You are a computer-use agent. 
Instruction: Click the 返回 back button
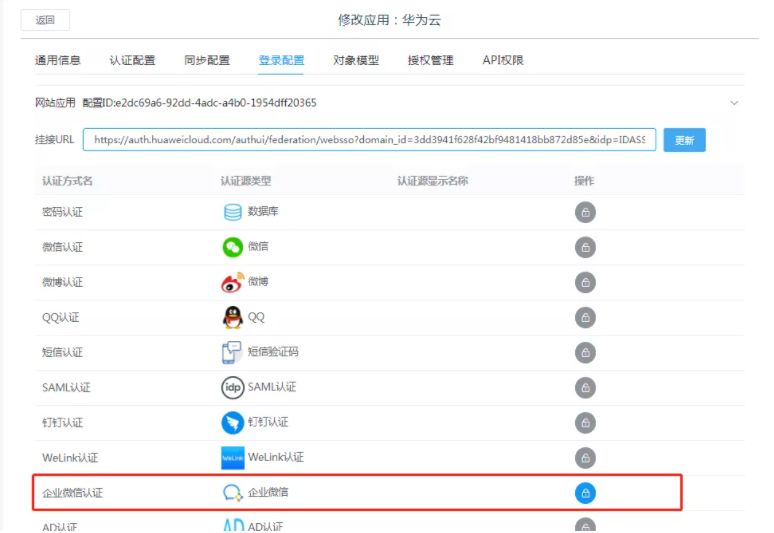point(45,20)
